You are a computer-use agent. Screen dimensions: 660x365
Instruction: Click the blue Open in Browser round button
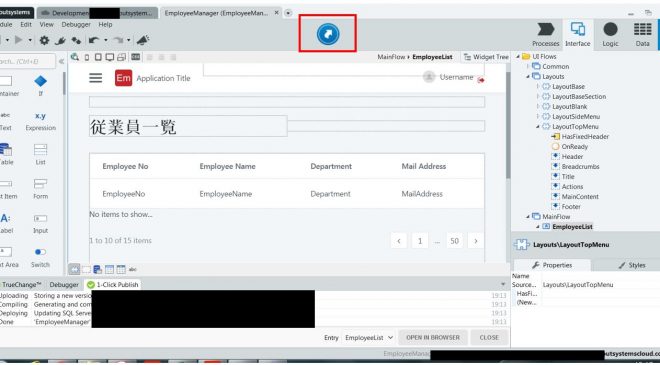pos(328,34)
